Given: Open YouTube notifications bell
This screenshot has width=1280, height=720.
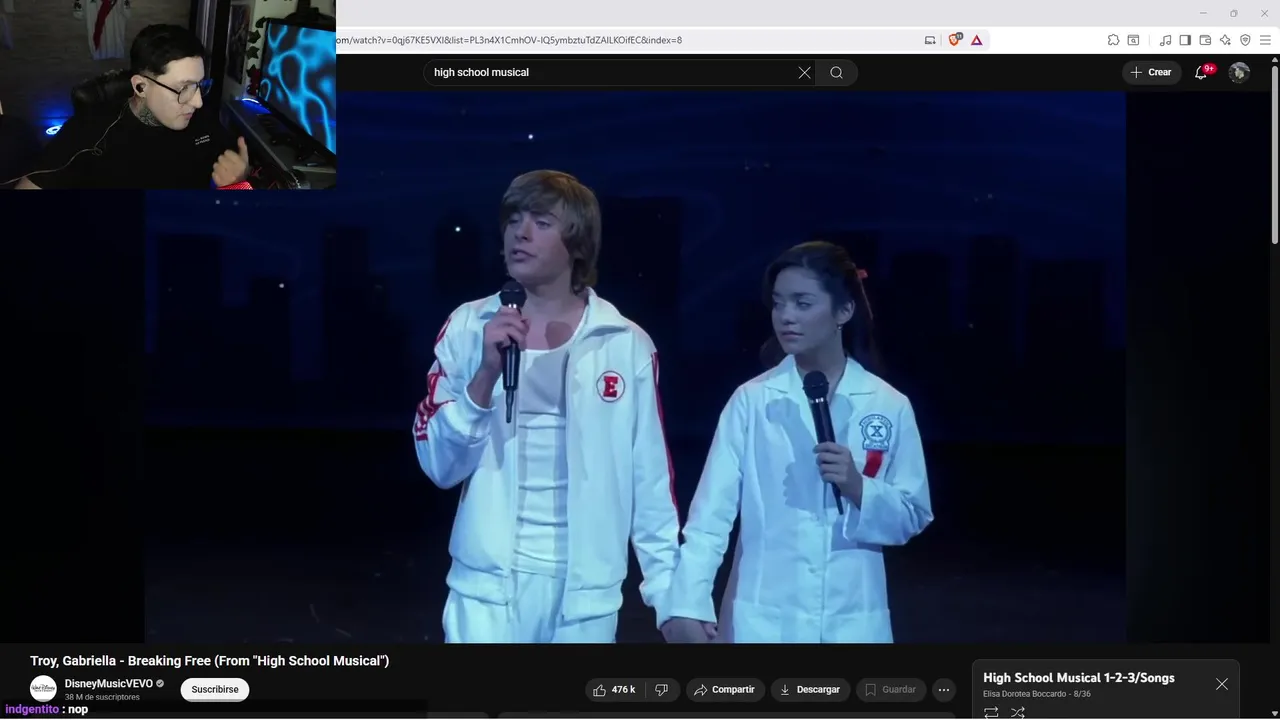Looking at the screenshot, I should 1201,72.
